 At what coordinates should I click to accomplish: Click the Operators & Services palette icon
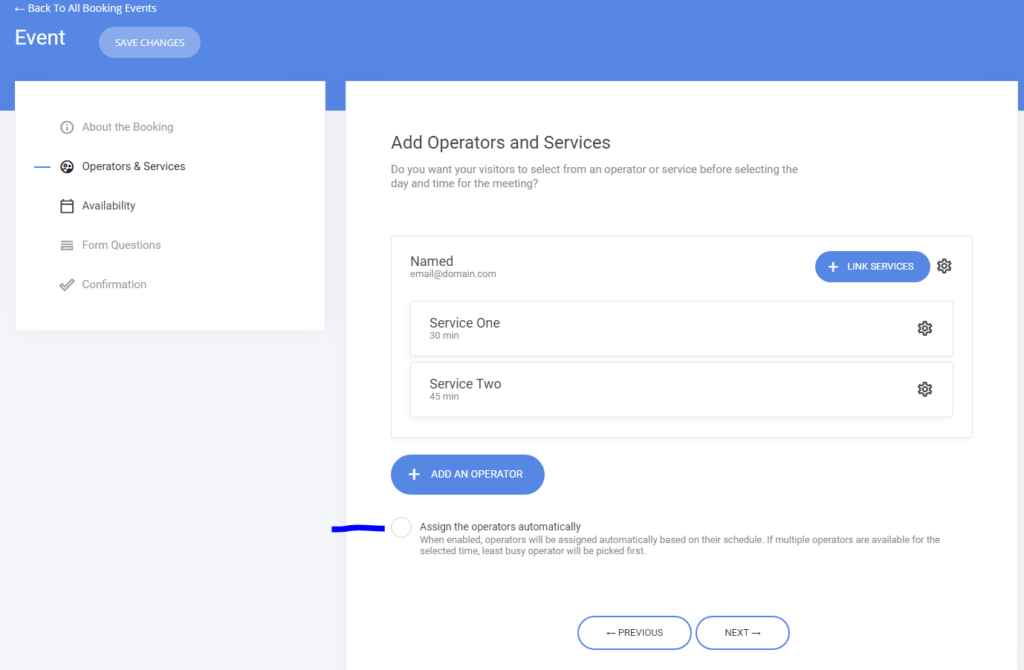point(67,167)
